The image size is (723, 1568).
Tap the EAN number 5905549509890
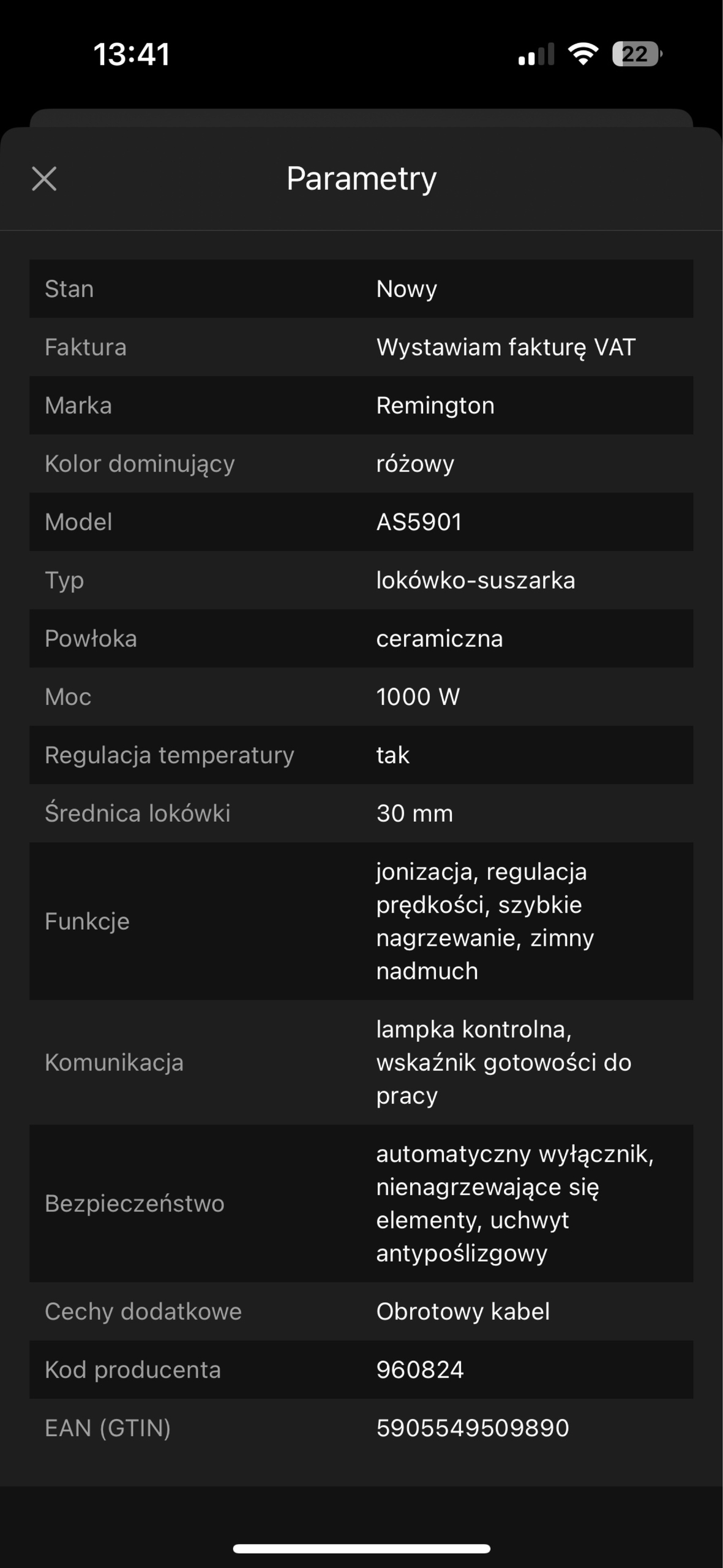473,1428
